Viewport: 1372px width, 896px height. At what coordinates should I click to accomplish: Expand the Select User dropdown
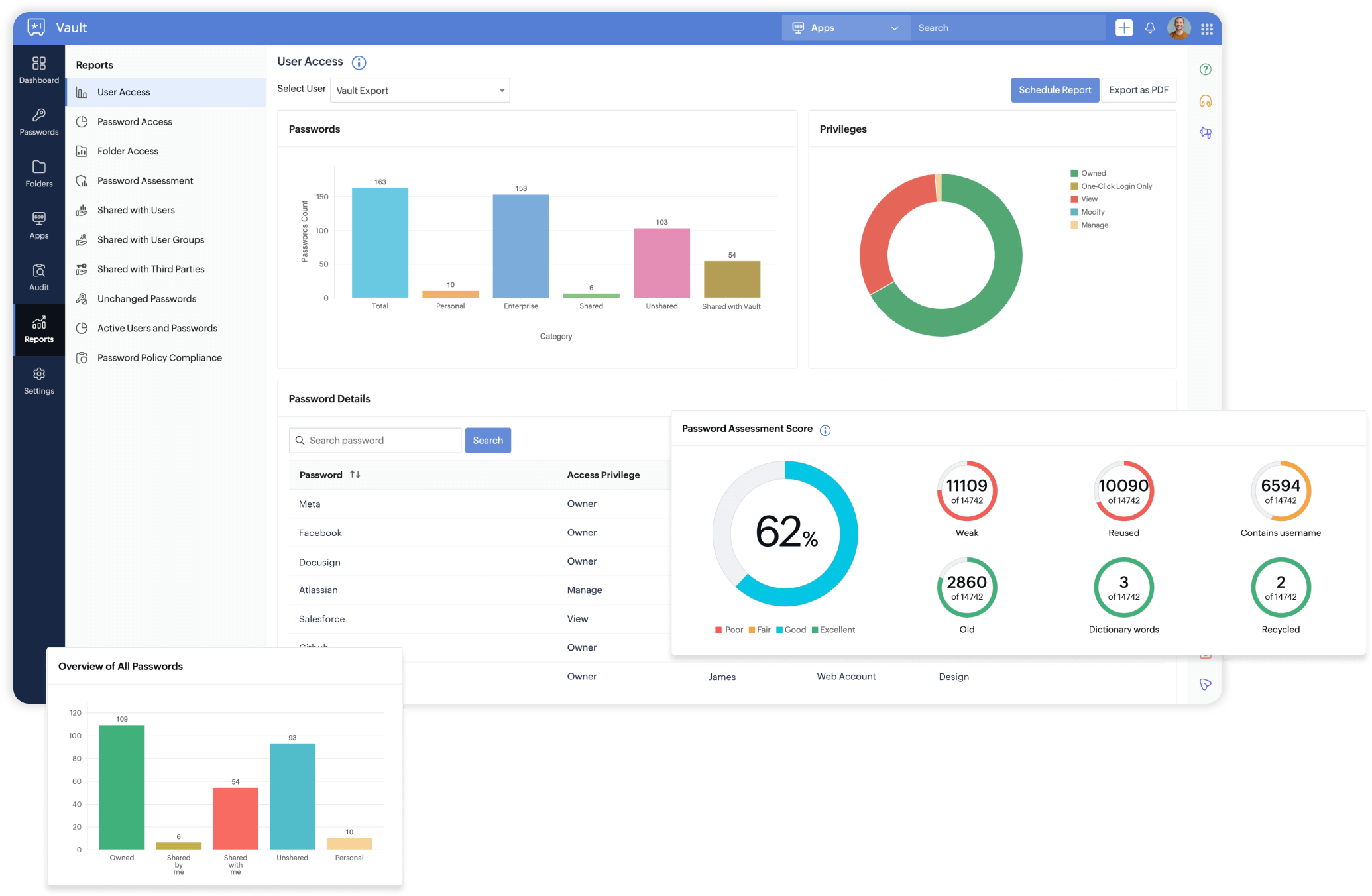(x=420, y=91)
